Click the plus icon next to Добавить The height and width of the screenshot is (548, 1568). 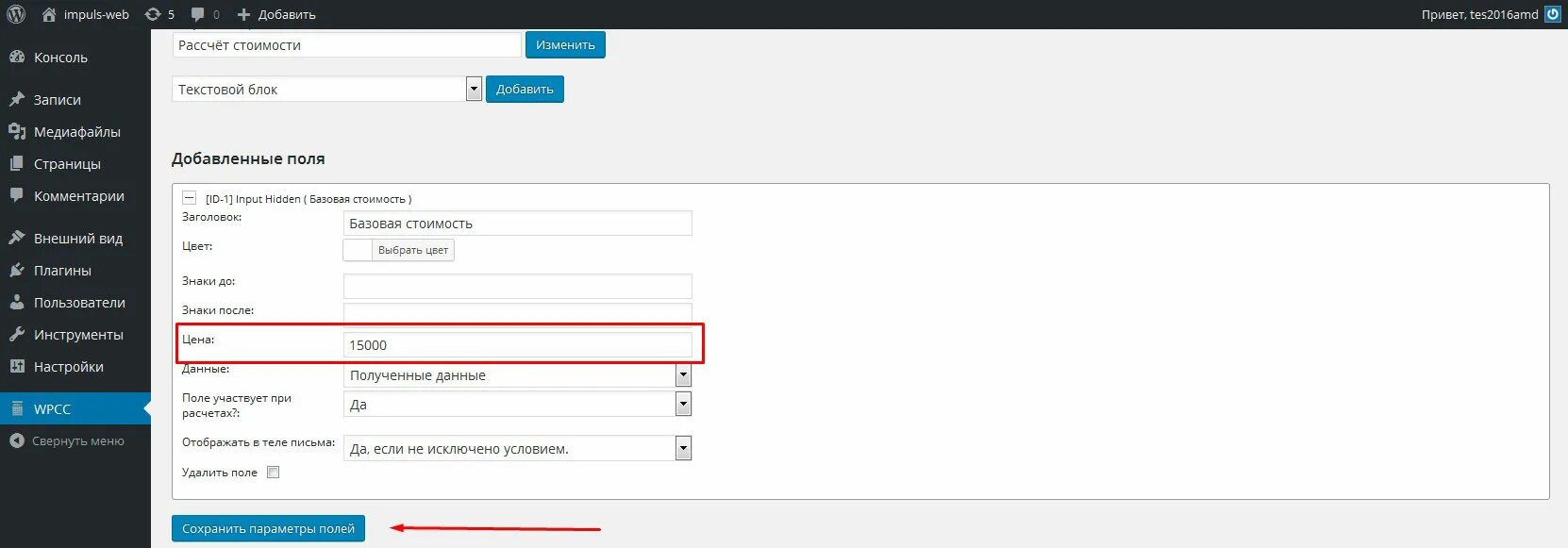point(243,14)
